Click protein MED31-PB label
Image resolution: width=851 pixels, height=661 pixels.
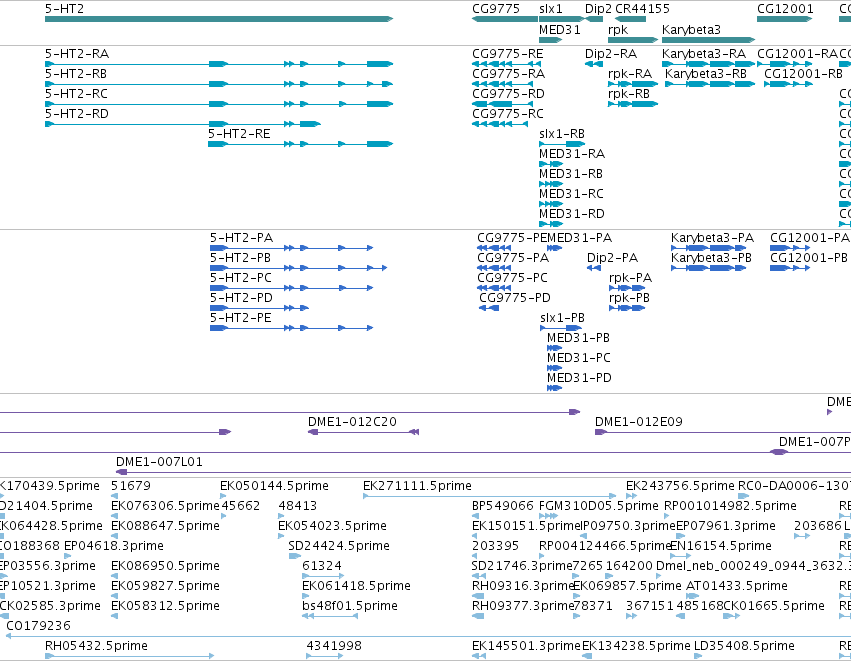tap(579, 339)
